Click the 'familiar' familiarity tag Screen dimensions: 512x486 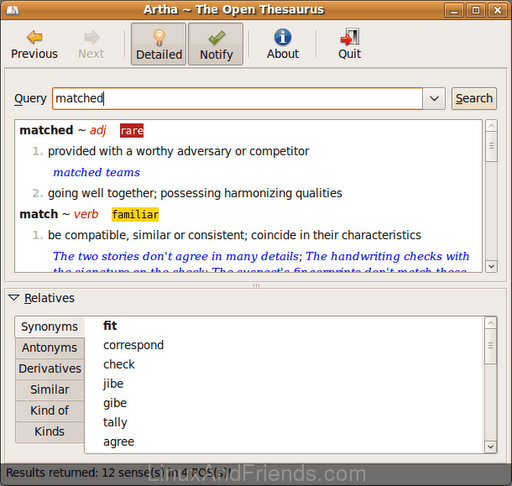pyautogui.click(x=135, y=214)
